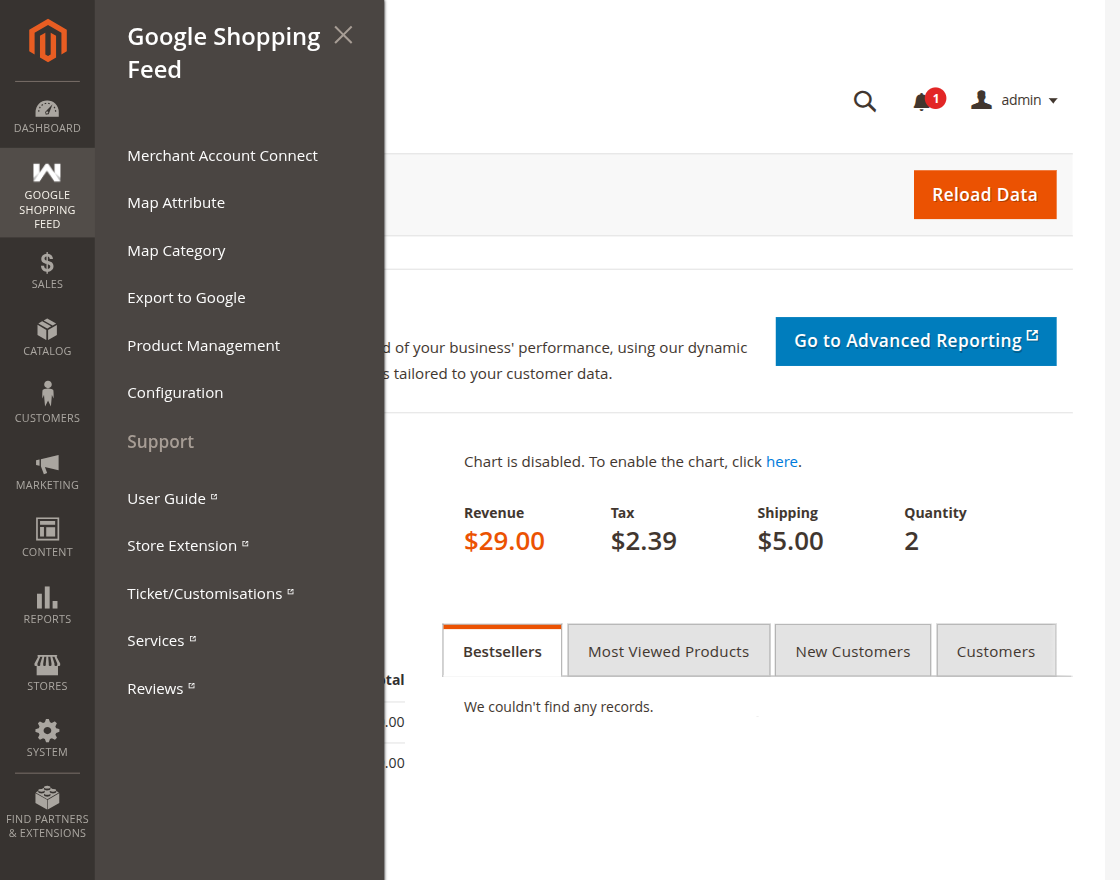Open the Export to Google menu item

(x=186, y=298)
